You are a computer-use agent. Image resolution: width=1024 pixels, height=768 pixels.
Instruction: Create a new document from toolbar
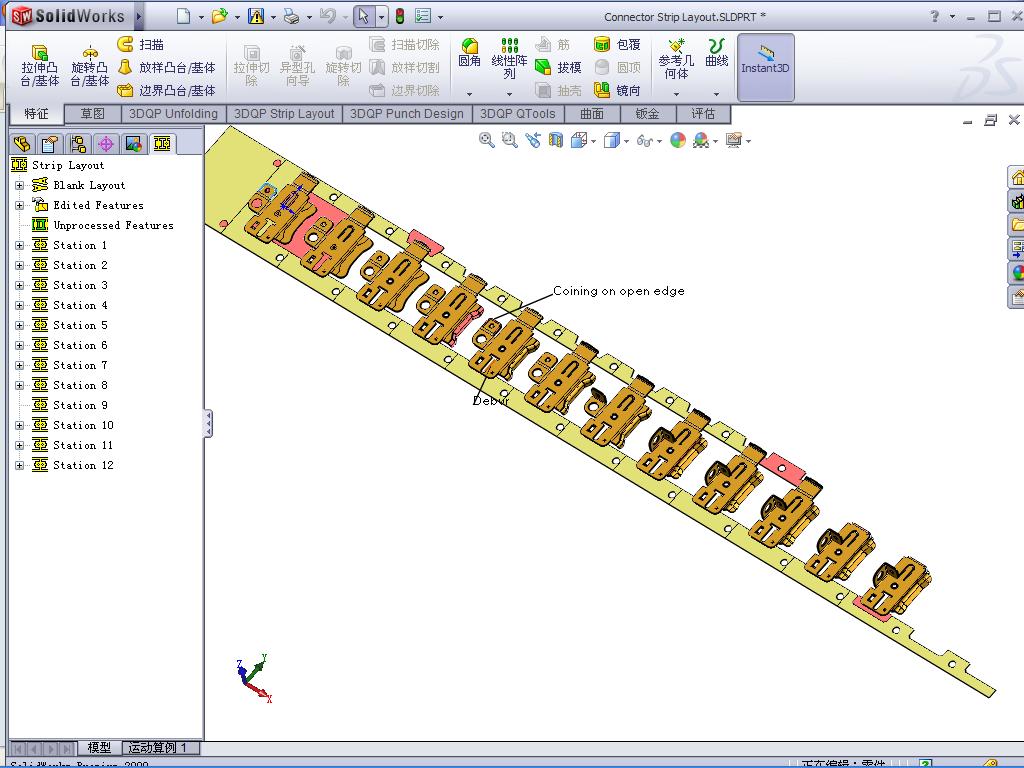(x=184, y=16)
